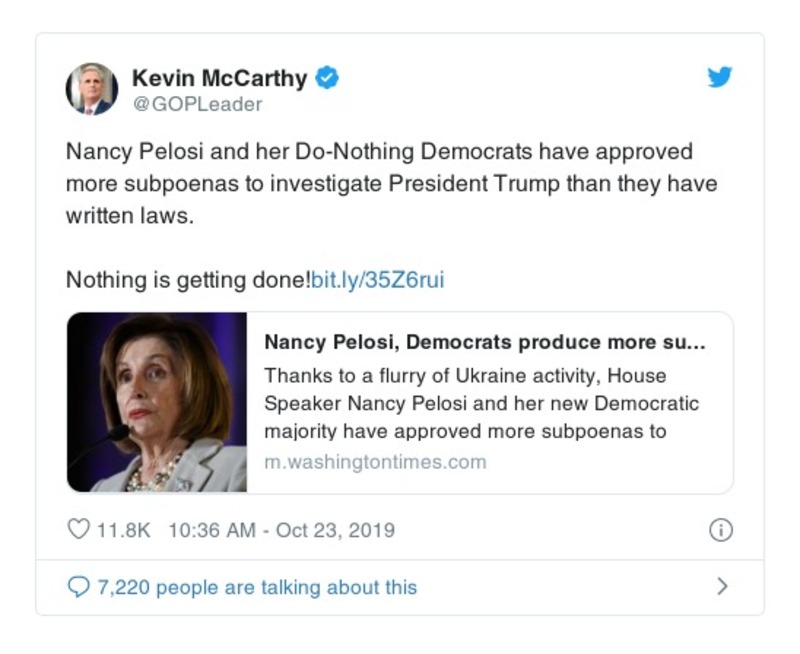The width and height of the screenshot is (800, 654).
Task: Open the article headline in the link card
Action: (x=485, y=342)
